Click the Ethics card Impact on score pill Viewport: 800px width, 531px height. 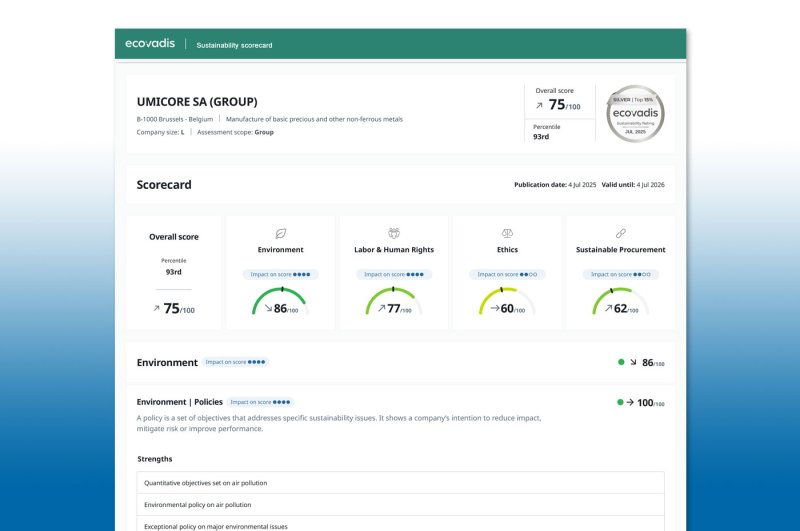507,274
